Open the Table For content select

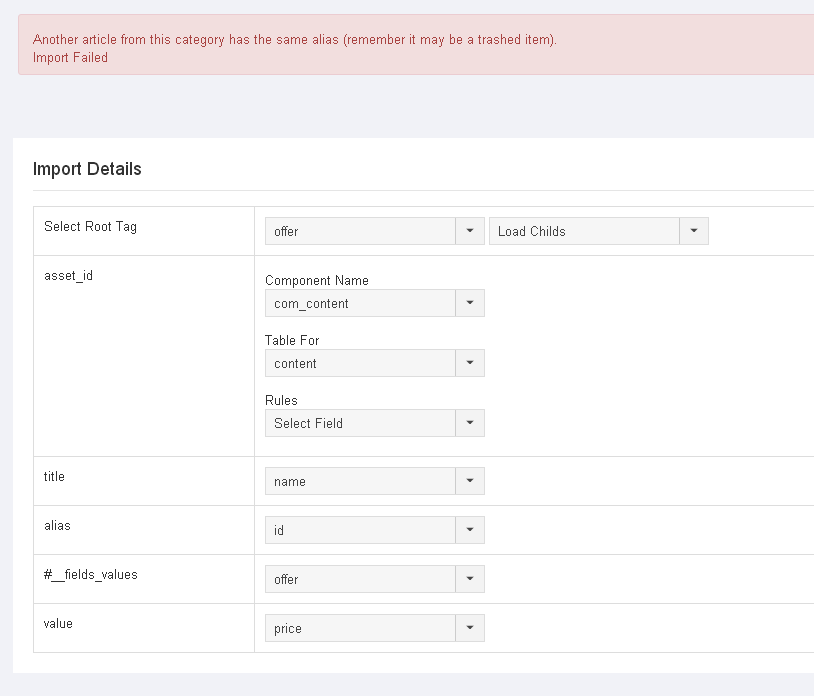(374, 363)
